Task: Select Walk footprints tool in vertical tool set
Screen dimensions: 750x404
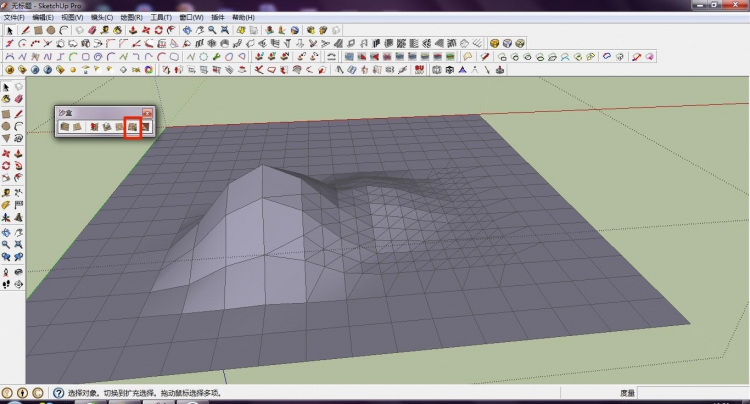Action: 6,284
